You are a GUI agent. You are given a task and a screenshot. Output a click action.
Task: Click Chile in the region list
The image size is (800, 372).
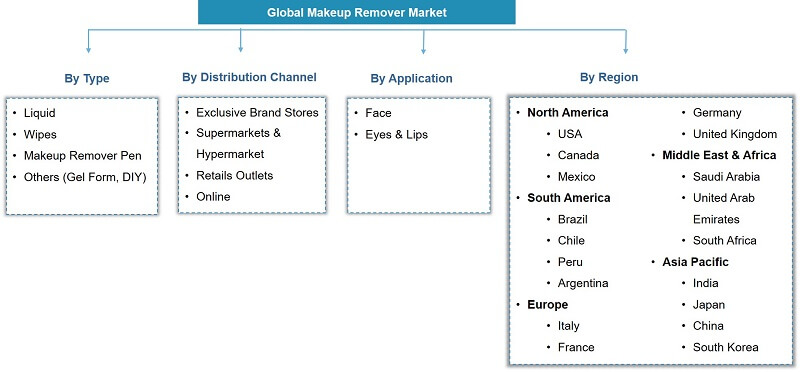(x=571, y=240)
